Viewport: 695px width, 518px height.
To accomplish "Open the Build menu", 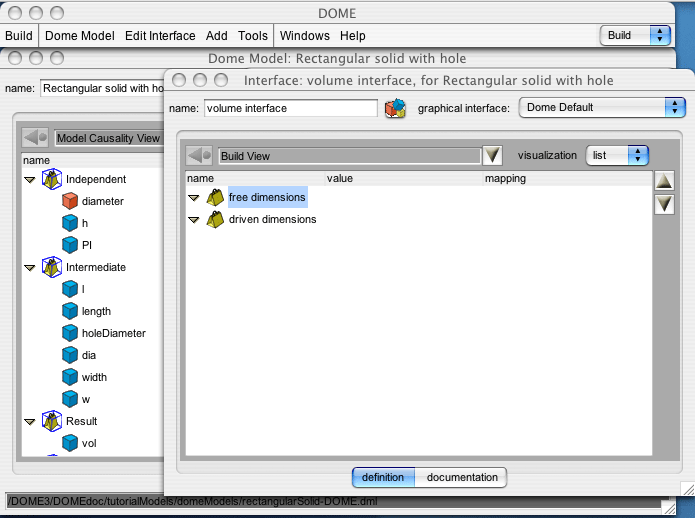I will pyautogui.click(x=19, y=35).
